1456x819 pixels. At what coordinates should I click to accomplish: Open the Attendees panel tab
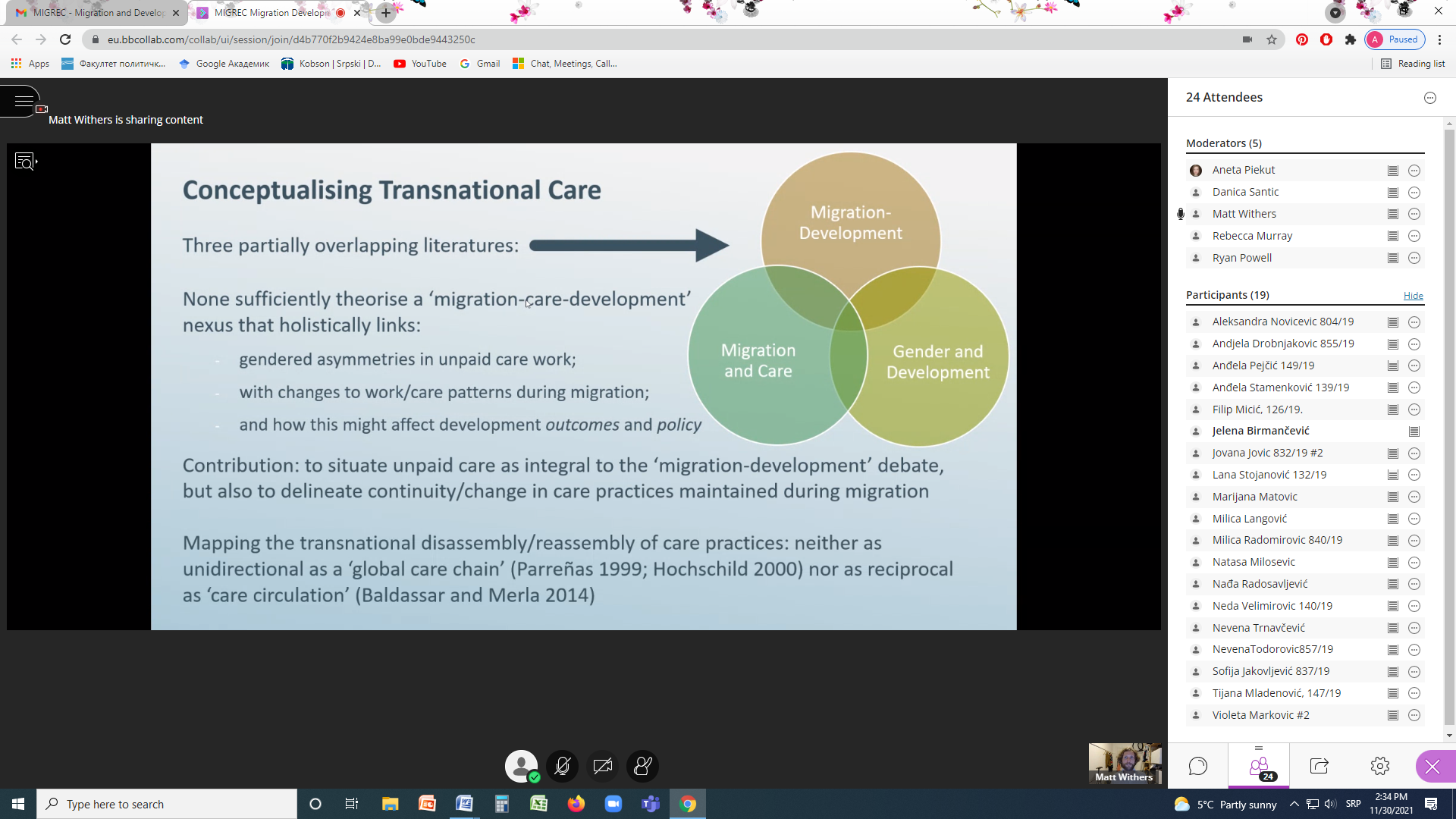(1260, 766)
